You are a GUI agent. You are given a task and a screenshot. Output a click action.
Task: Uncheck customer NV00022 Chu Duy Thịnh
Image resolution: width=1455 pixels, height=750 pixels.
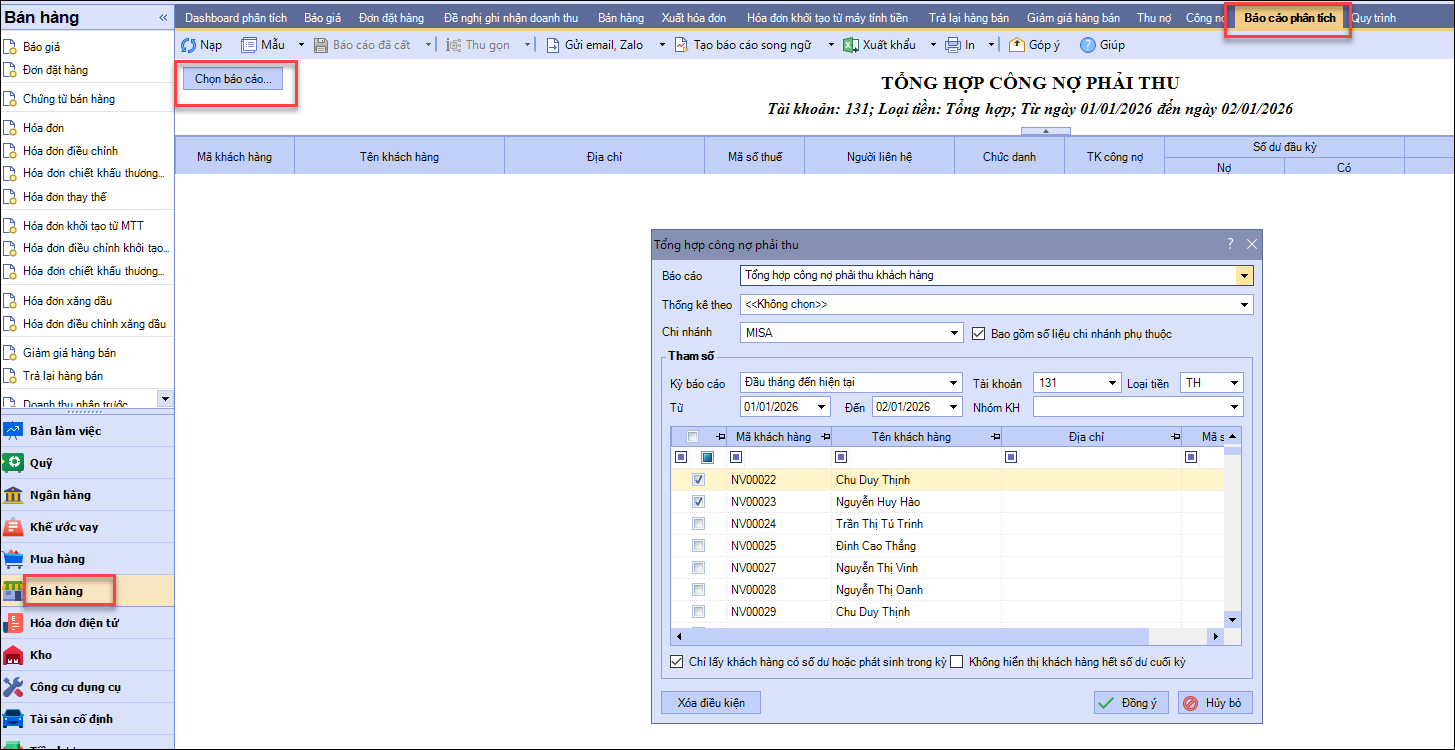(698, 480)
